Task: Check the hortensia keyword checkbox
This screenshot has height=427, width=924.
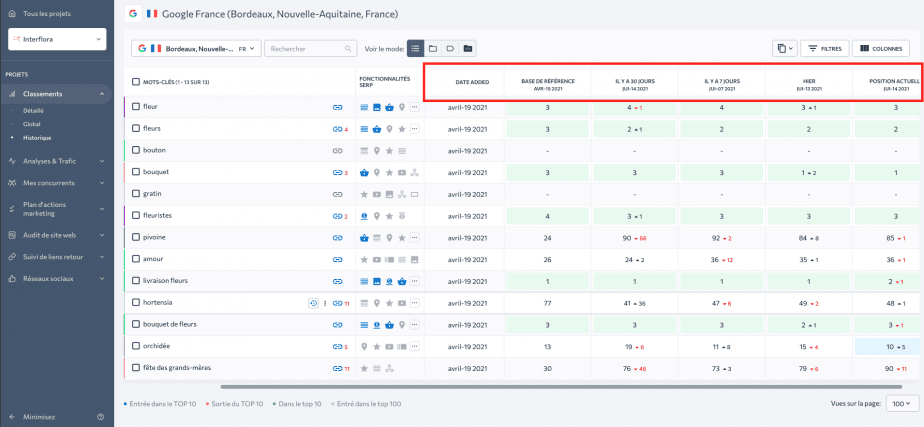Action: (136, 303)
